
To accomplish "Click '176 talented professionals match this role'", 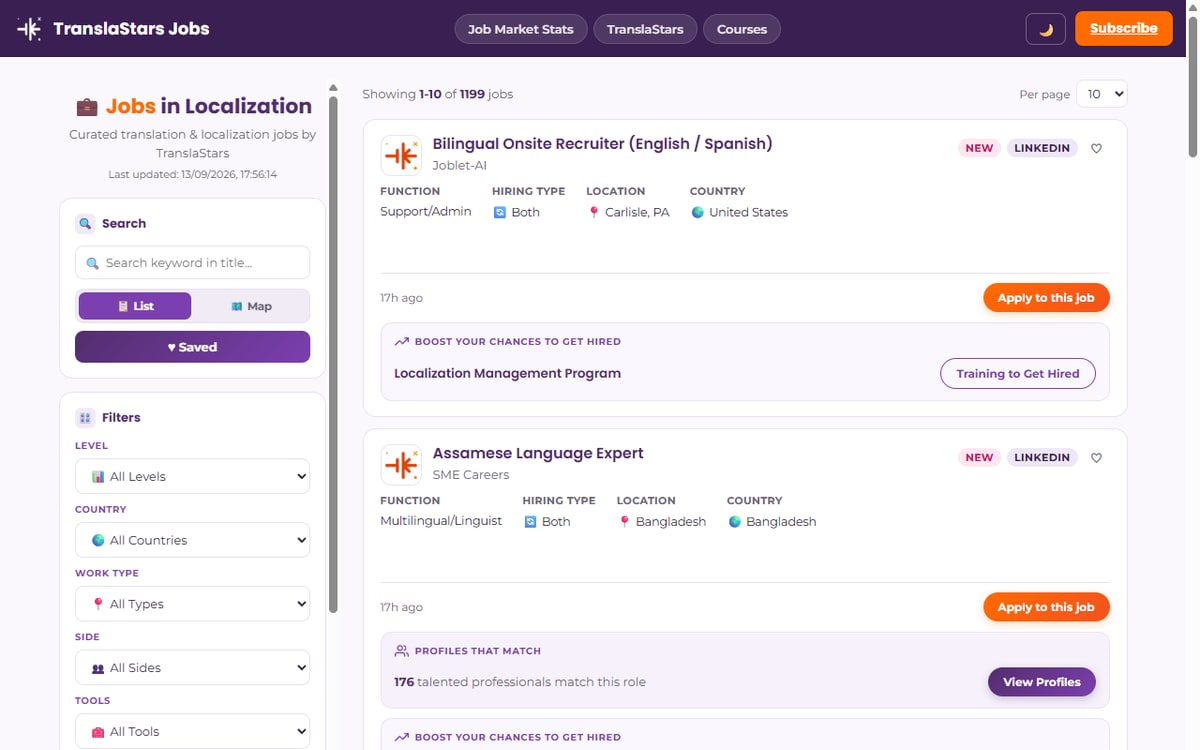I will (520, 682).
